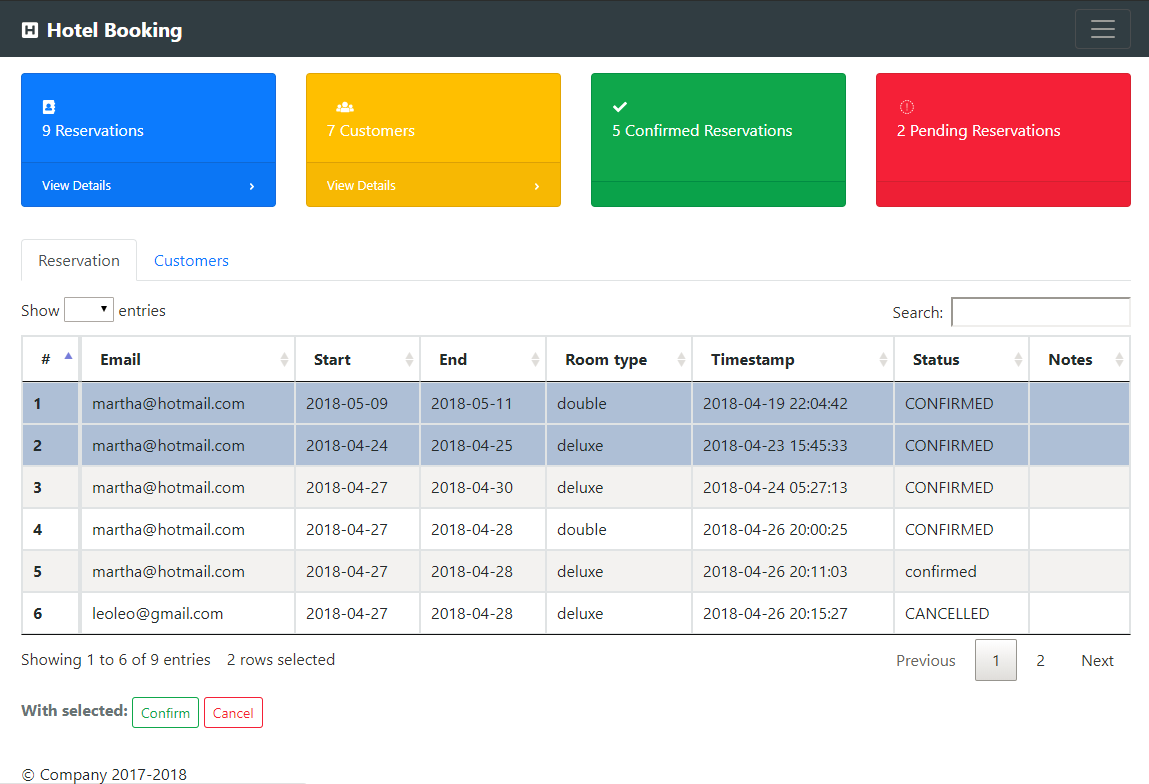1149x784 pixels.
Task: Click chevron arrow on Customers View Details
Action: point(536,186)
